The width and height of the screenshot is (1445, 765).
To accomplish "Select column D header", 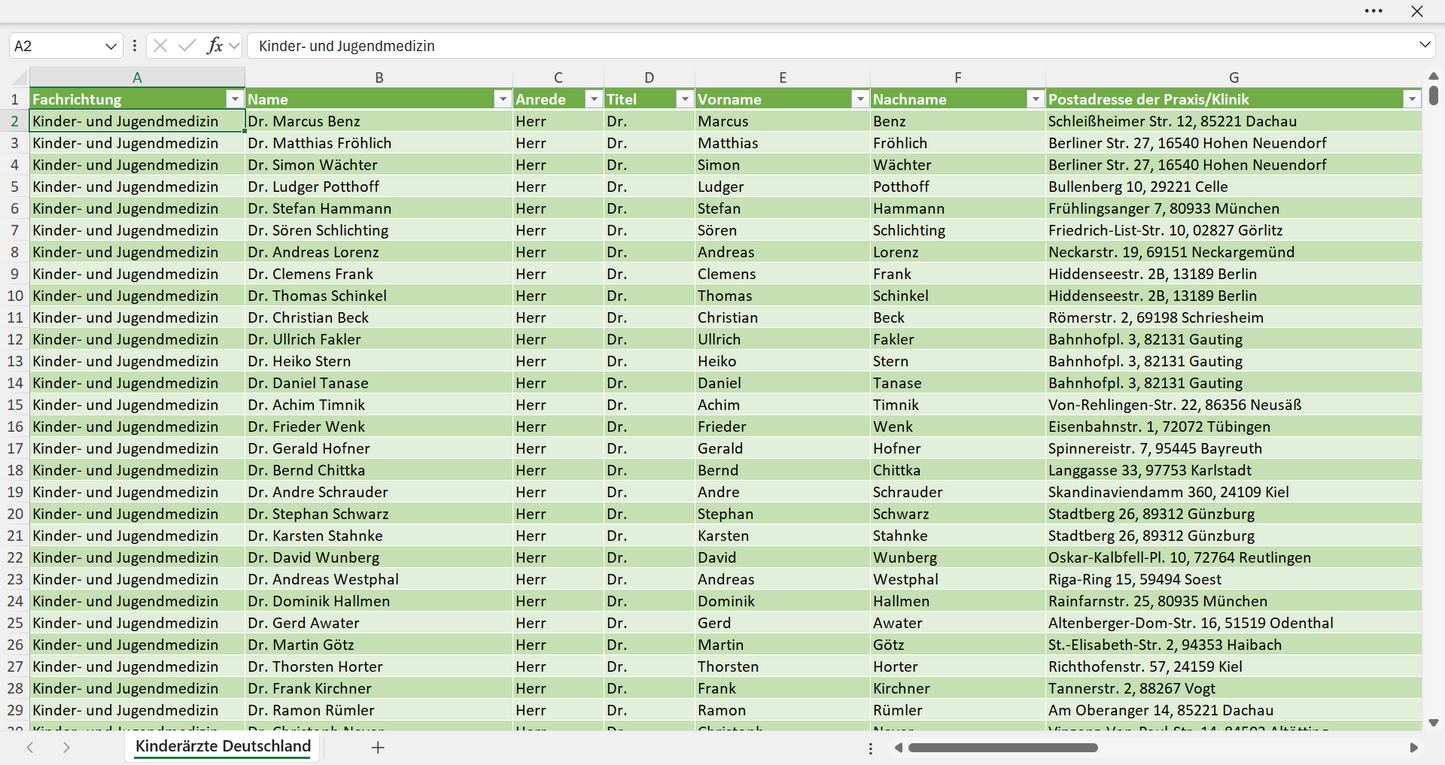I will (x=649, y=77).
